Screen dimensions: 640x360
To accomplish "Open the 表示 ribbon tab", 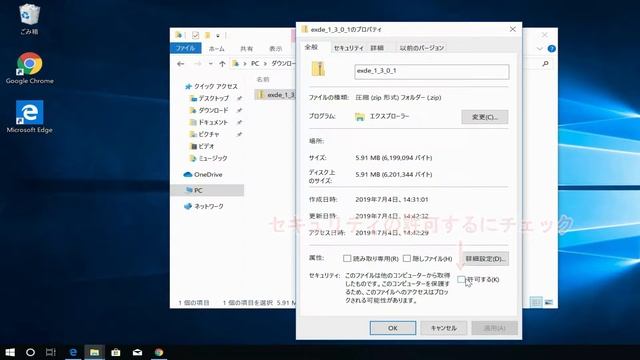I will click(x=276, y=49).
